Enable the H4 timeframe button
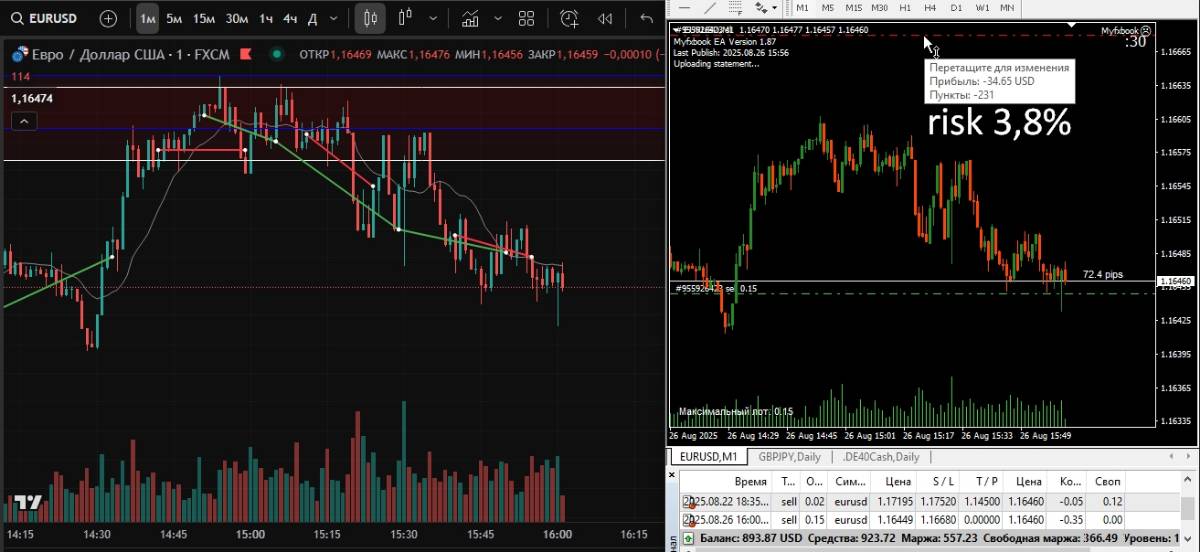1200x552 pixels. tap(930, 7)
